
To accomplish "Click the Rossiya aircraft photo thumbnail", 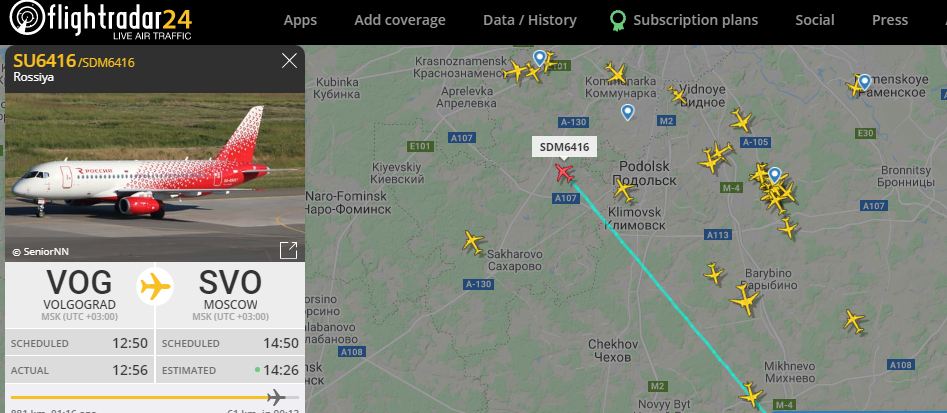I will 155,177.
